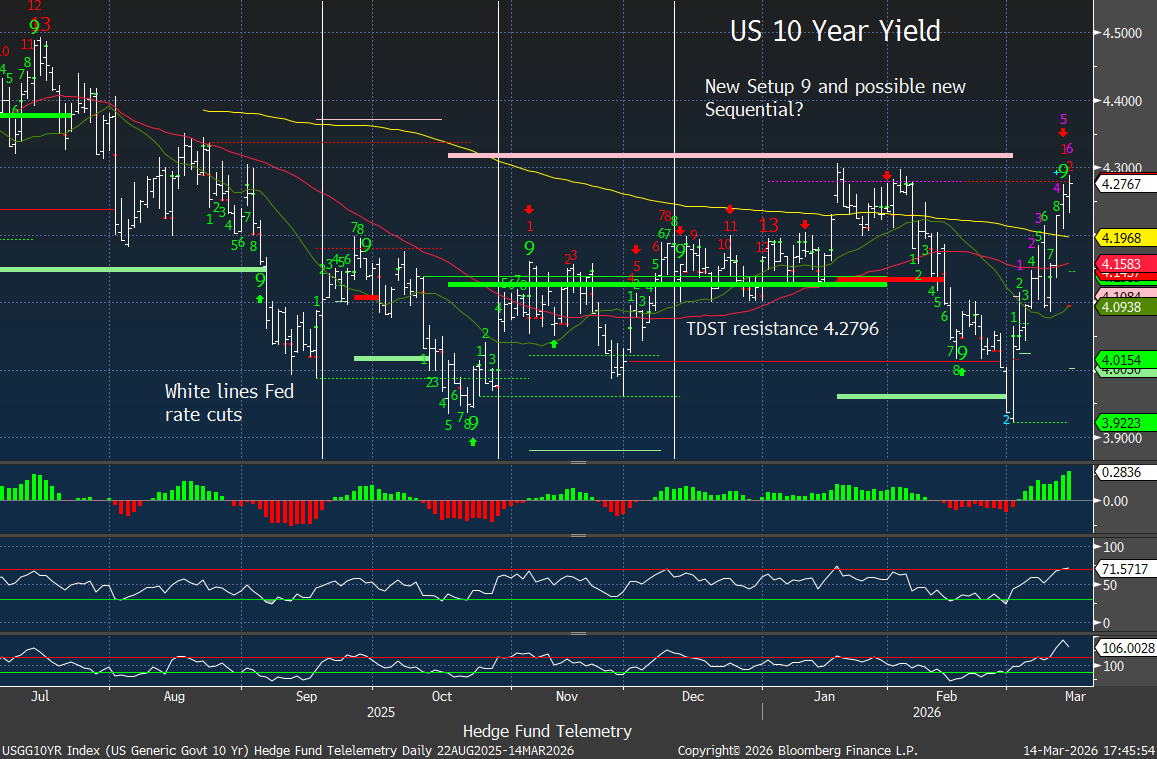
Task: Click green up arrow under September Setup 9
Action: coord(260,298)
